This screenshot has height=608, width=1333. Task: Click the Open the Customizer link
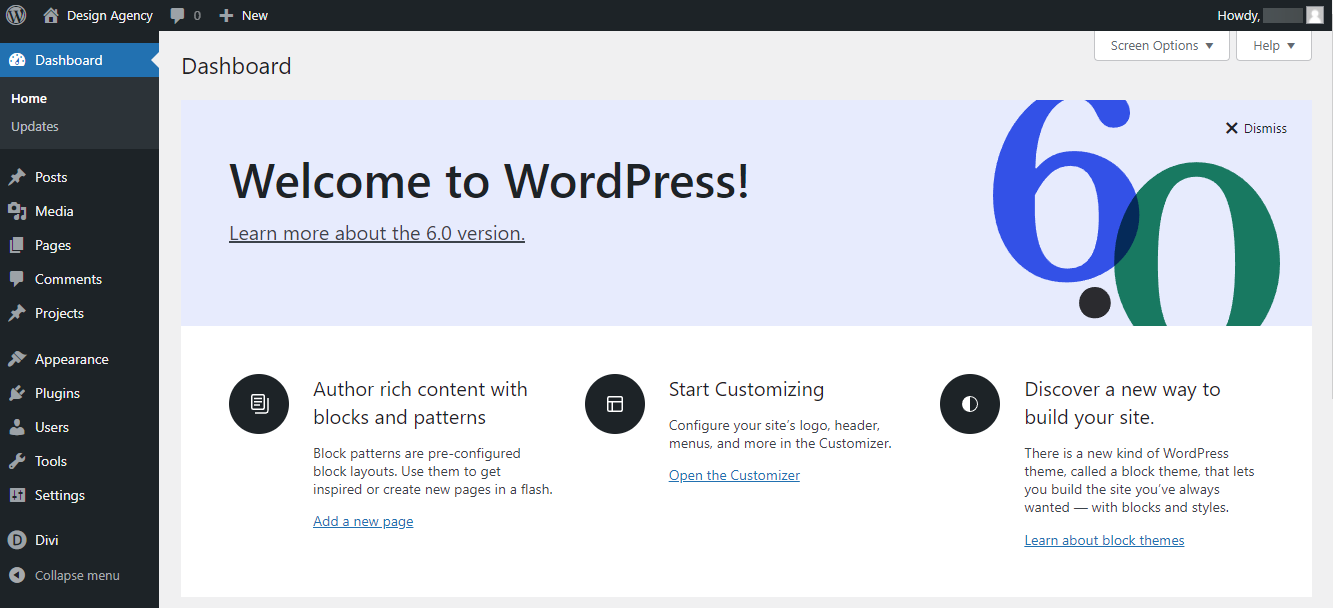(x=734, y=475)
